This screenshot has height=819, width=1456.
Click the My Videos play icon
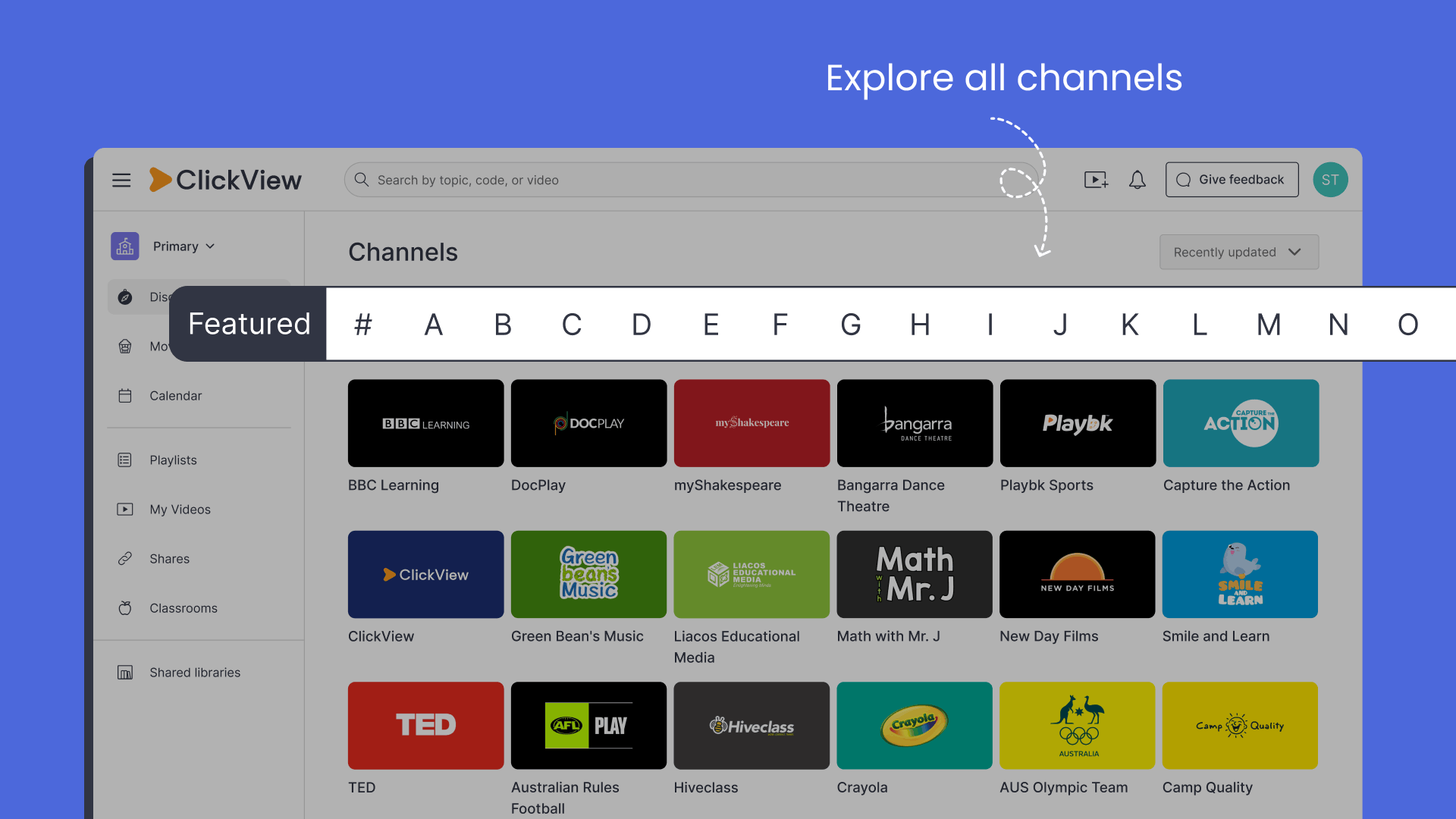pos(125,510)
